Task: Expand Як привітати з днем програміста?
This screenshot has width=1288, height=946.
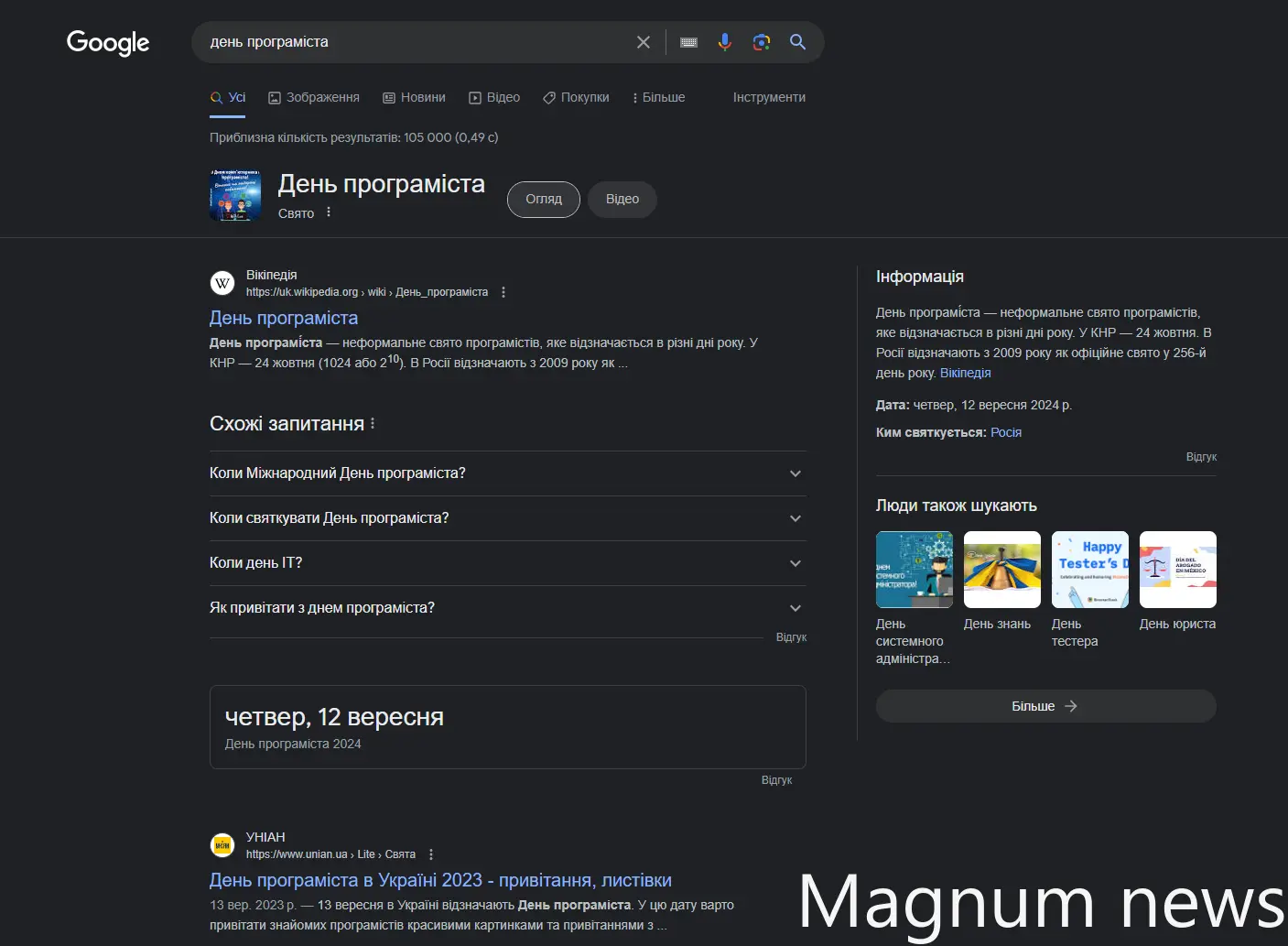Action: point(508,608)
